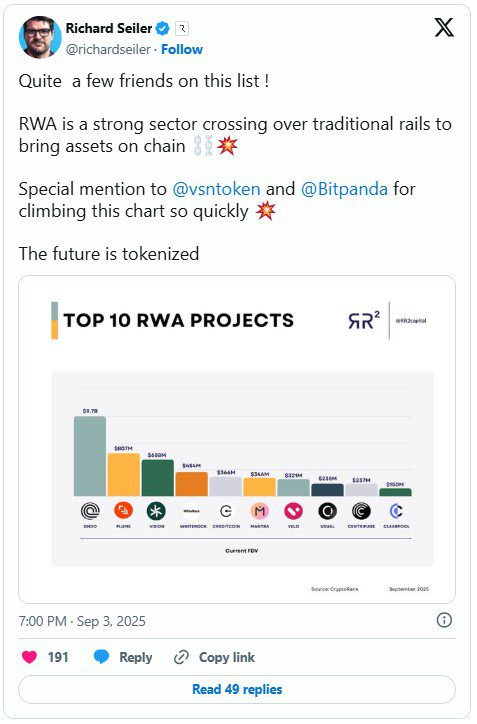The width and height of the screenshot is (477, 724).
Task: Read 49 replies
Action: [237, 689]
